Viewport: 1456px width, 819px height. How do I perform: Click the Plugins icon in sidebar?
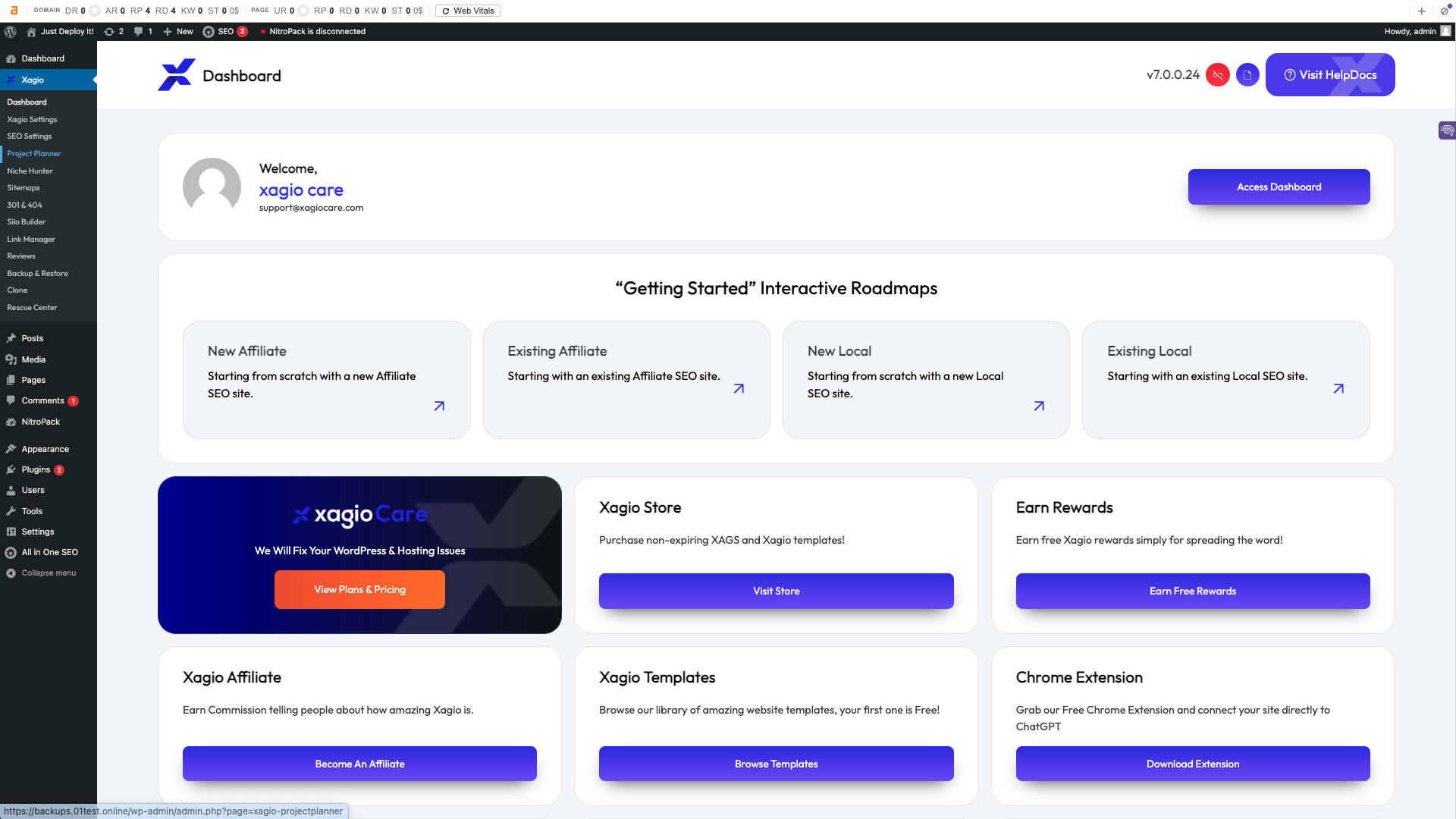coord(11,469)
